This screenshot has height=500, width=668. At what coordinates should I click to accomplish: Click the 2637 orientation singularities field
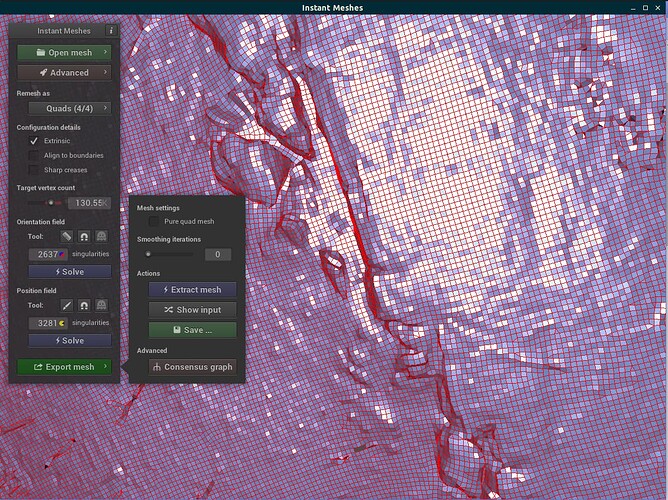[x=48, y=254]
